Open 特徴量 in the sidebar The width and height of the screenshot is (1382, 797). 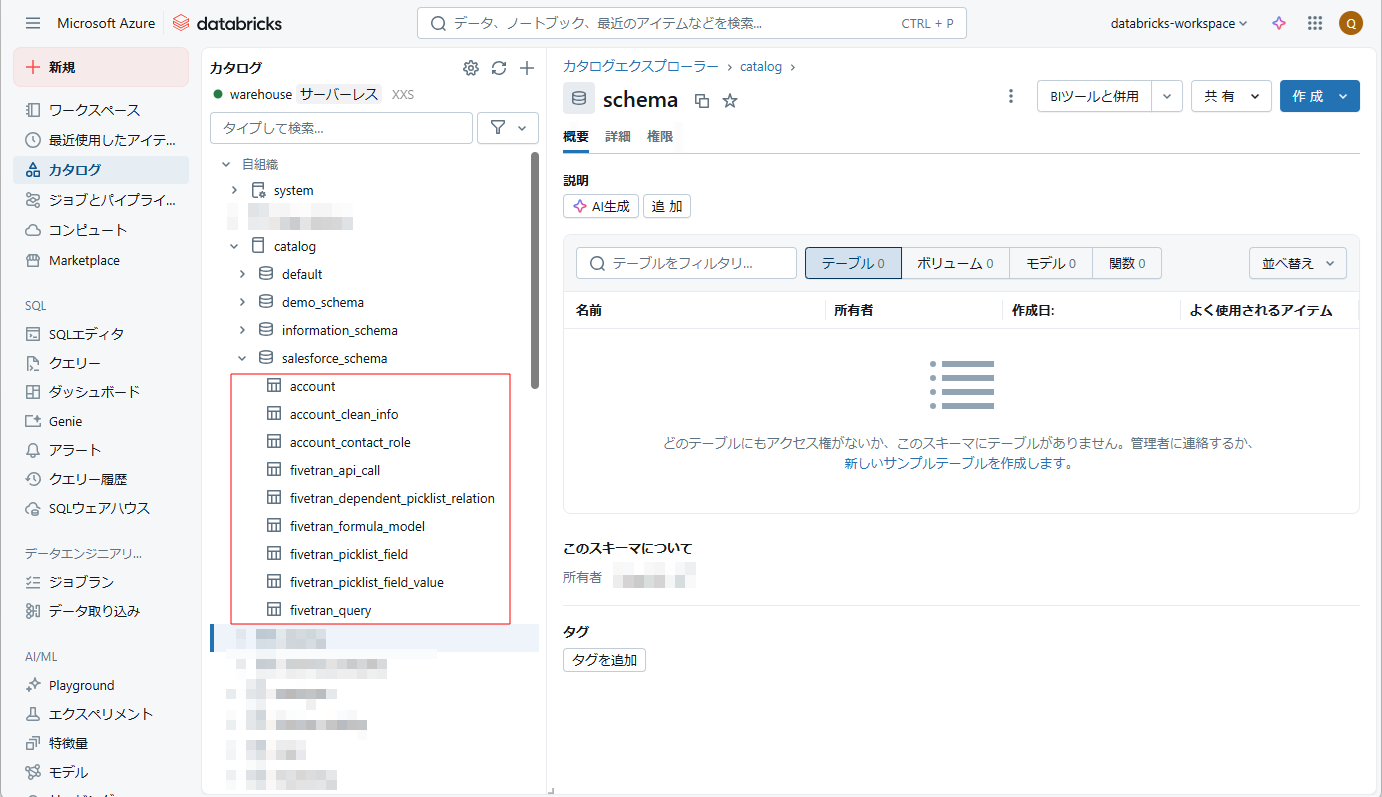[101, 743]
